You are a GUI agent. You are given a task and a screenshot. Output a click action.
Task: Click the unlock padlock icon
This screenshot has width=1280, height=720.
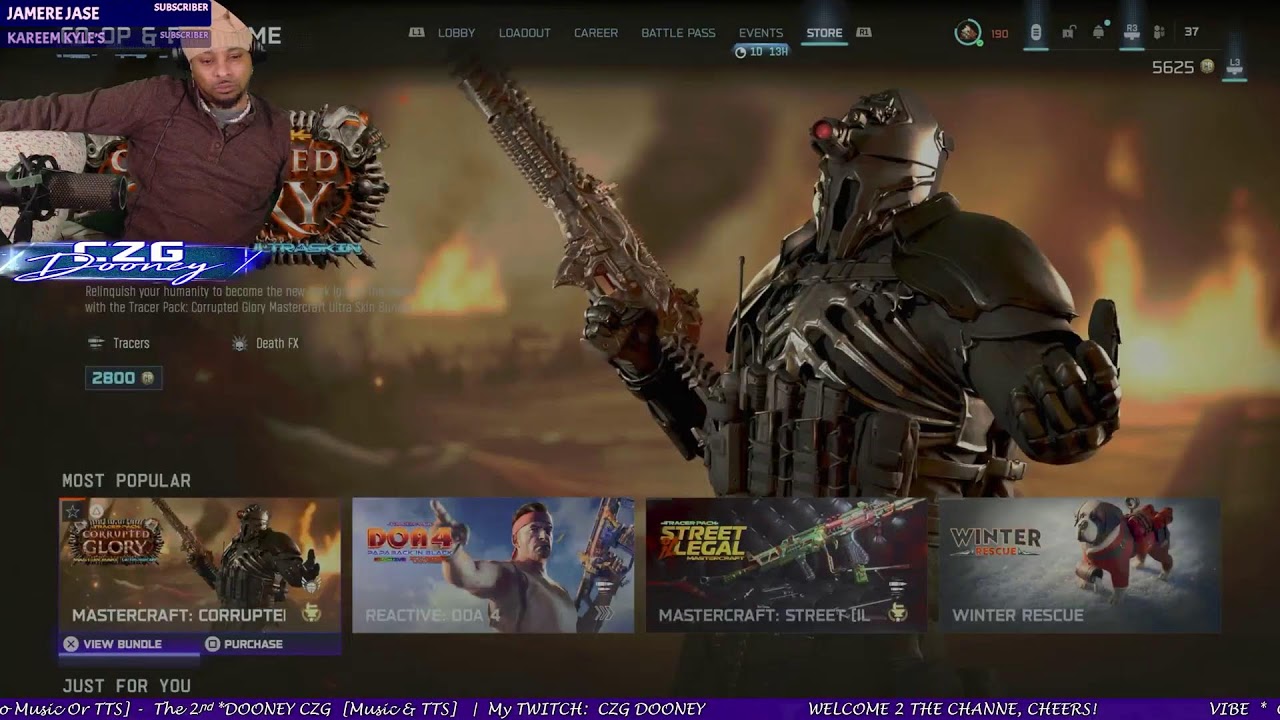coord(1068,33)
